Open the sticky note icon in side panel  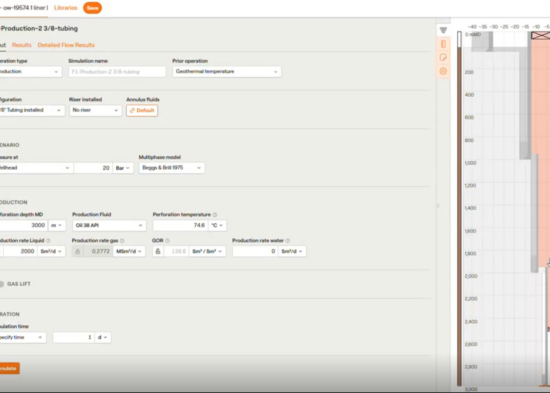pyautogui.click(x=443, y=58)
